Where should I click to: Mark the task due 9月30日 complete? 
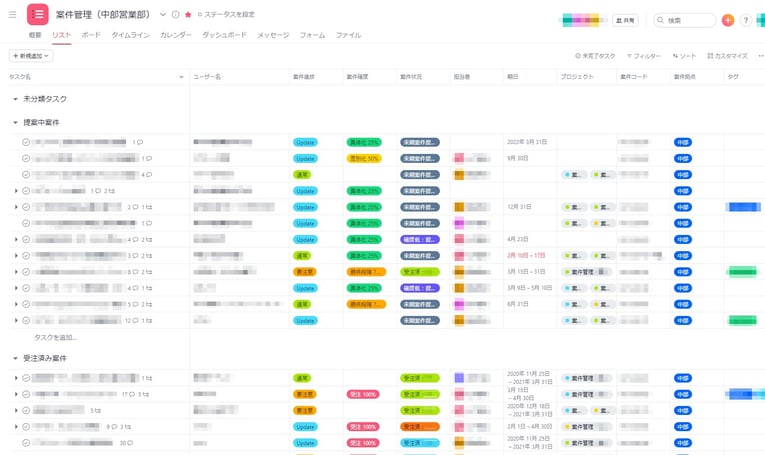26,158
